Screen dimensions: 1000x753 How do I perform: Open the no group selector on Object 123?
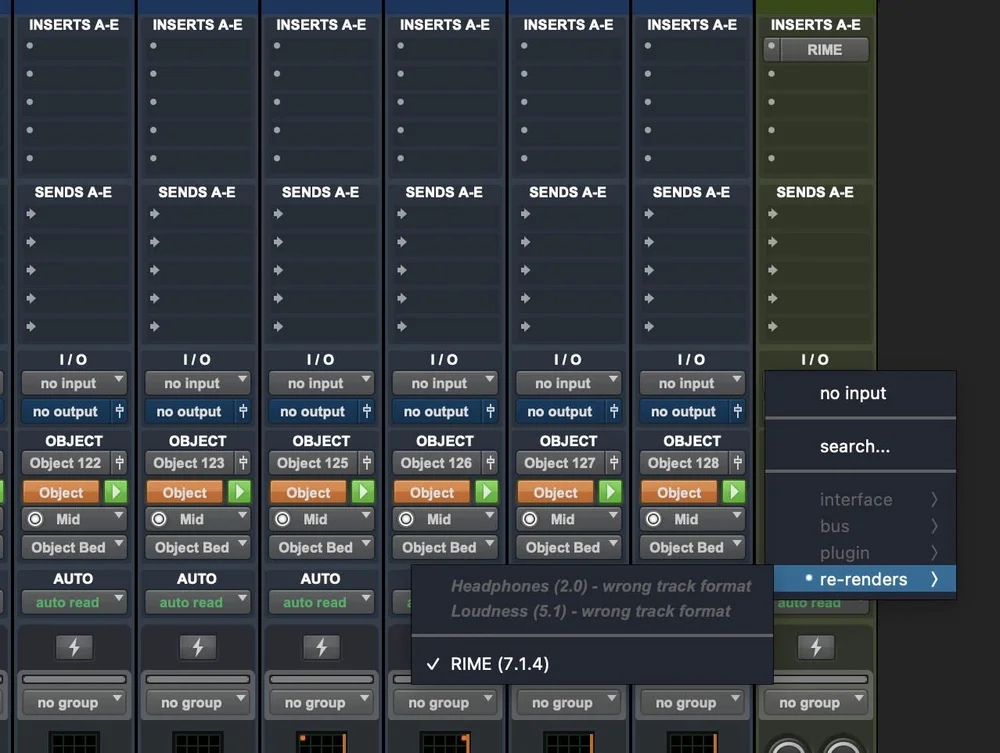coord(198,701)
